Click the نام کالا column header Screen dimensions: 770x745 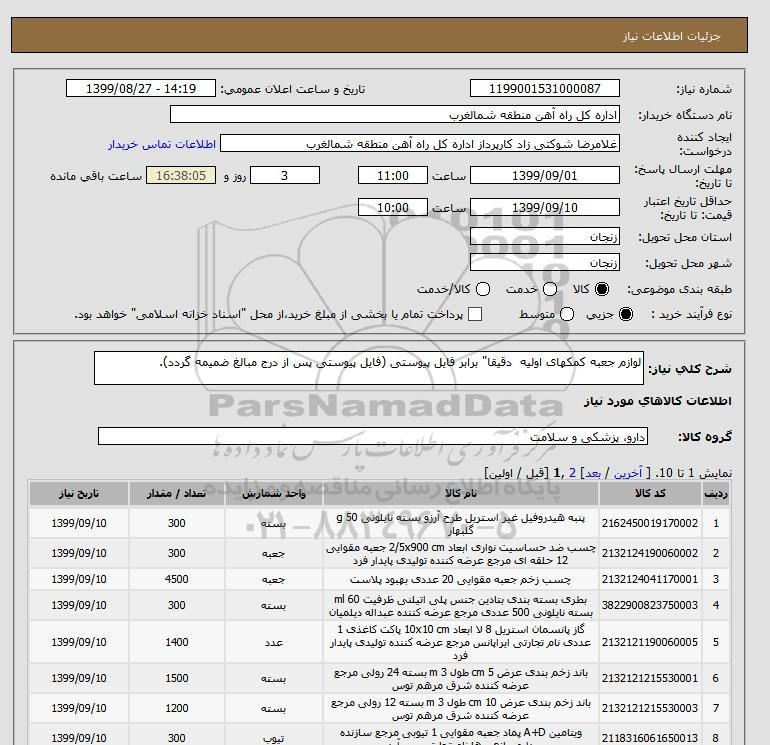(461, 494)
